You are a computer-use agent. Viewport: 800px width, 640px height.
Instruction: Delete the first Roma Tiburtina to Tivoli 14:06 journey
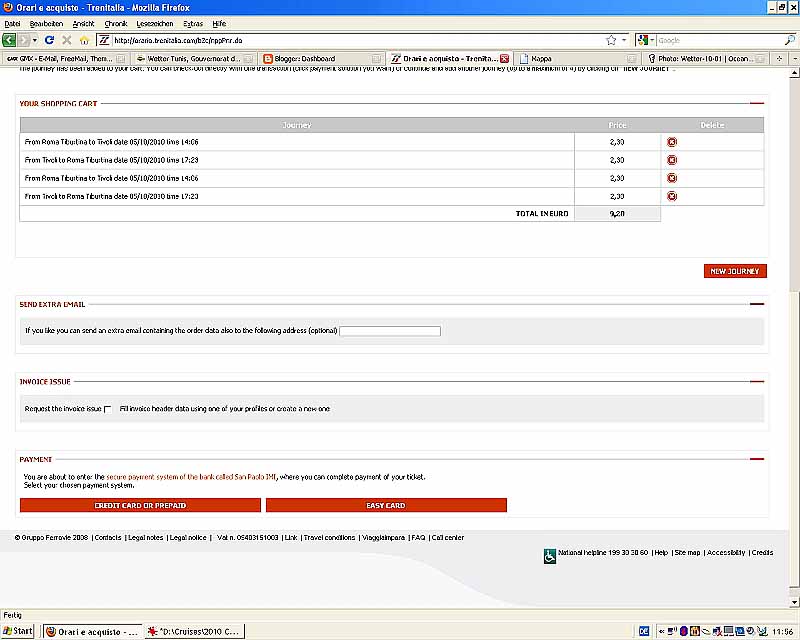672,142
